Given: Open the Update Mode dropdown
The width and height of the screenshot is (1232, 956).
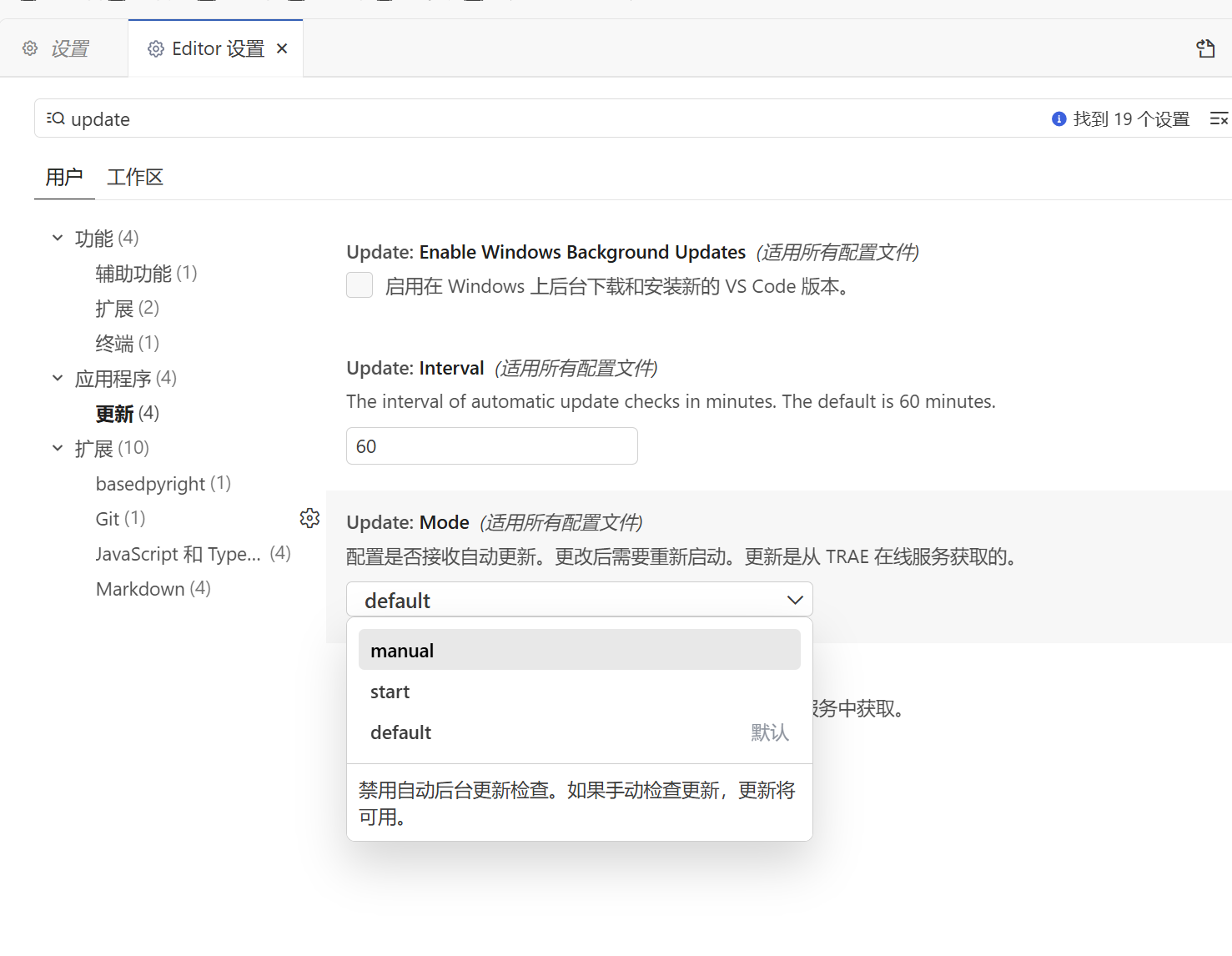Looking at the screenshot, I should click(x=580, y=600).
